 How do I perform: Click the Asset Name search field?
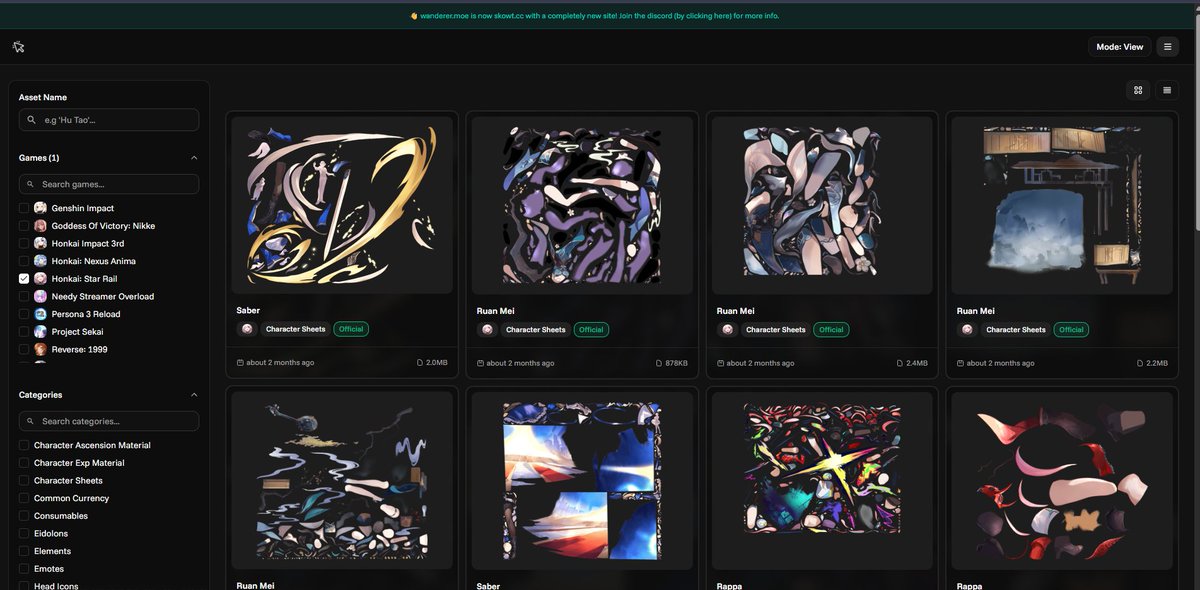pos(109,120)
